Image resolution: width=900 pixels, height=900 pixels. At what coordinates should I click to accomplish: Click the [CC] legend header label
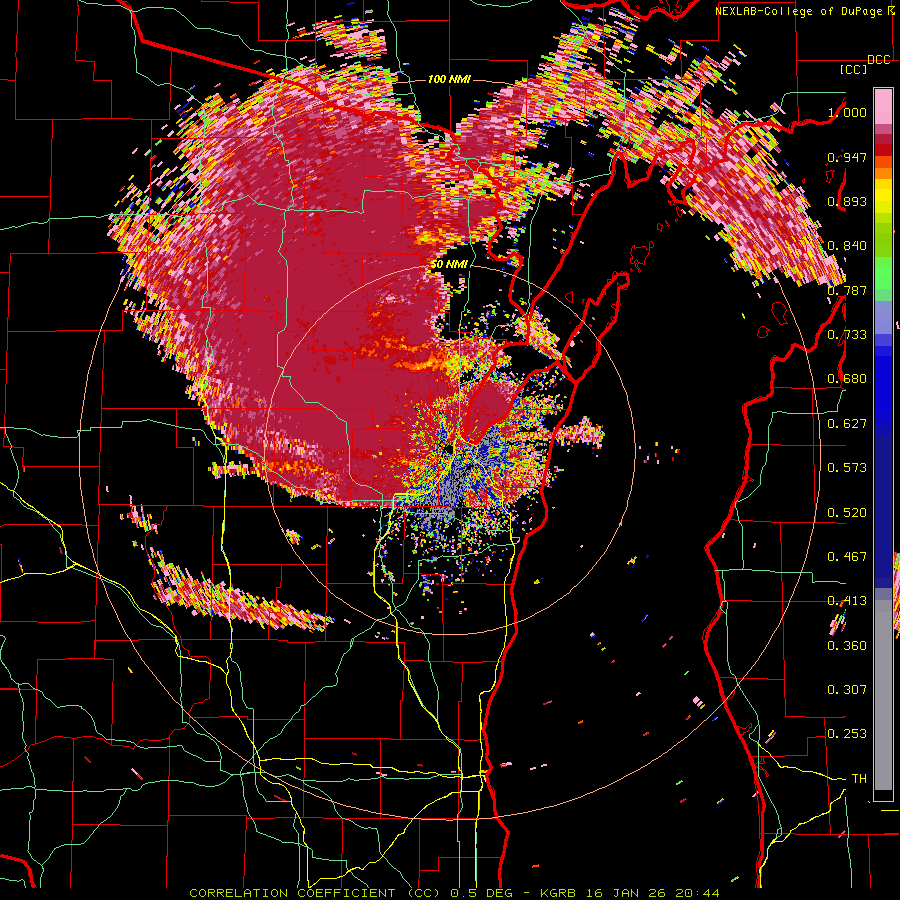854,69
